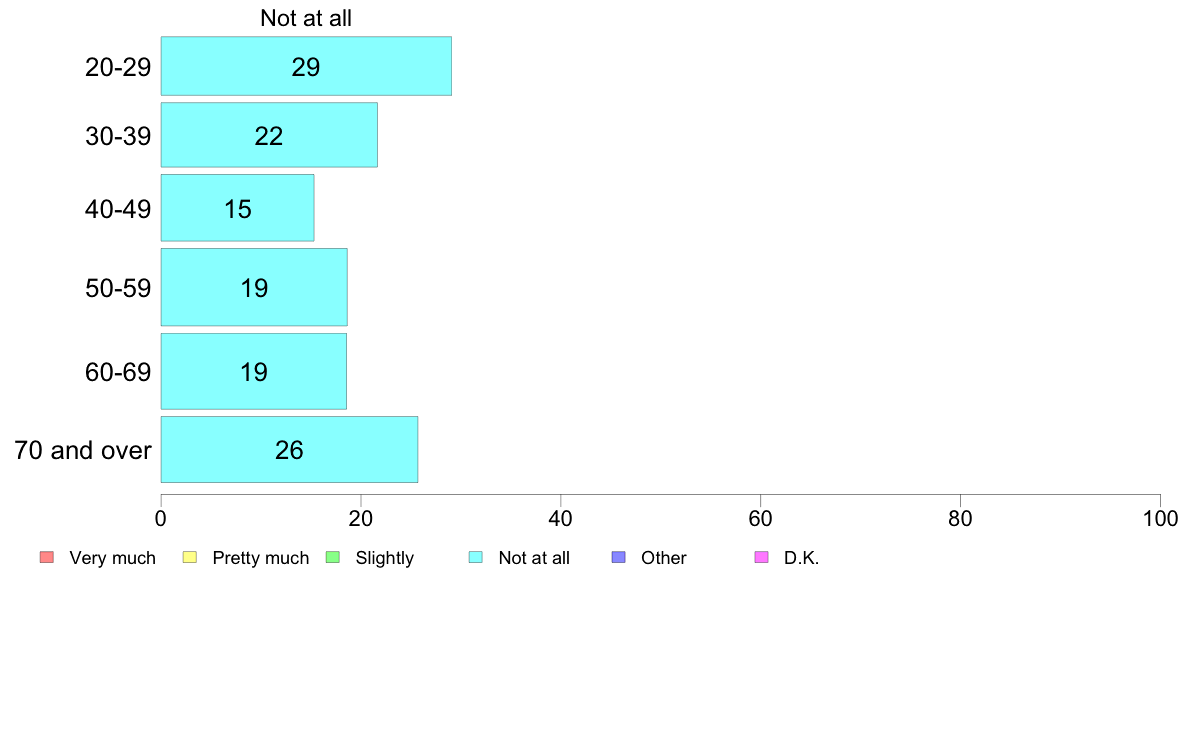Screen dimensions: 1188x736
Task: Click the 100 tick on the x-axis
Action: click(x=1160, y=518)
